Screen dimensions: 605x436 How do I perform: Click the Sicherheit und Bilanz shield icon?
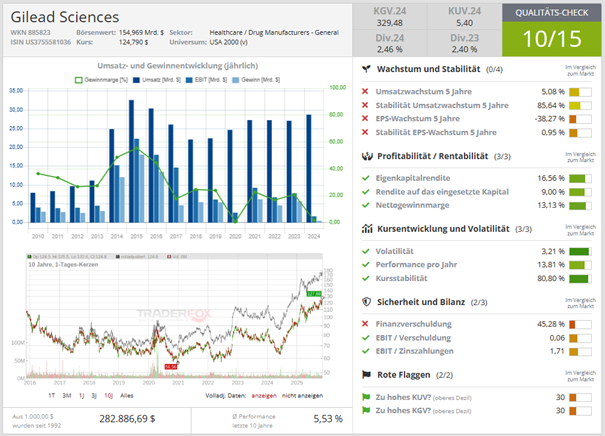click(x=368, y=302)
